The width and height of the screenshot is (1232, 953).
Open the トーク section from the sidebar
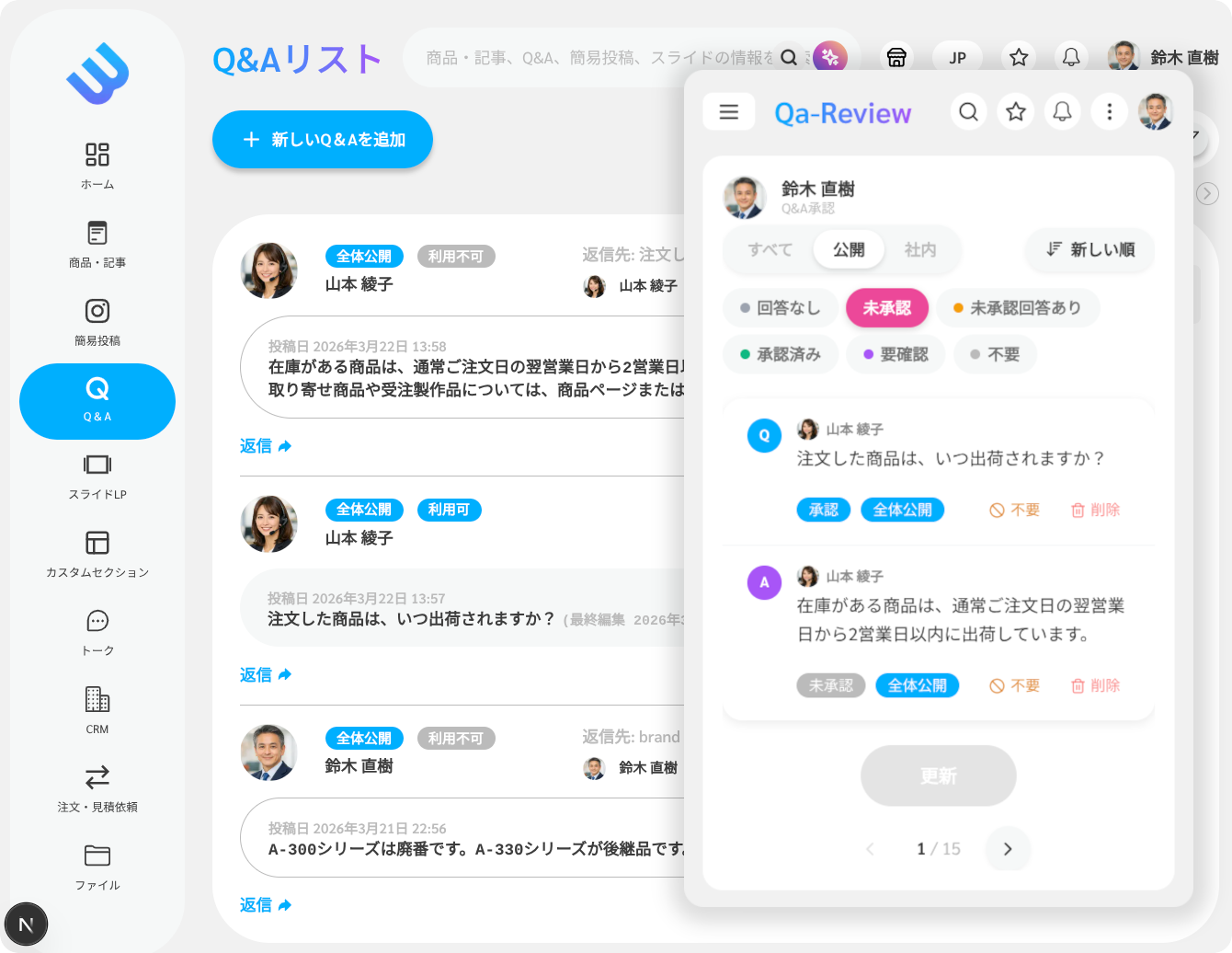tap(97, 630)
